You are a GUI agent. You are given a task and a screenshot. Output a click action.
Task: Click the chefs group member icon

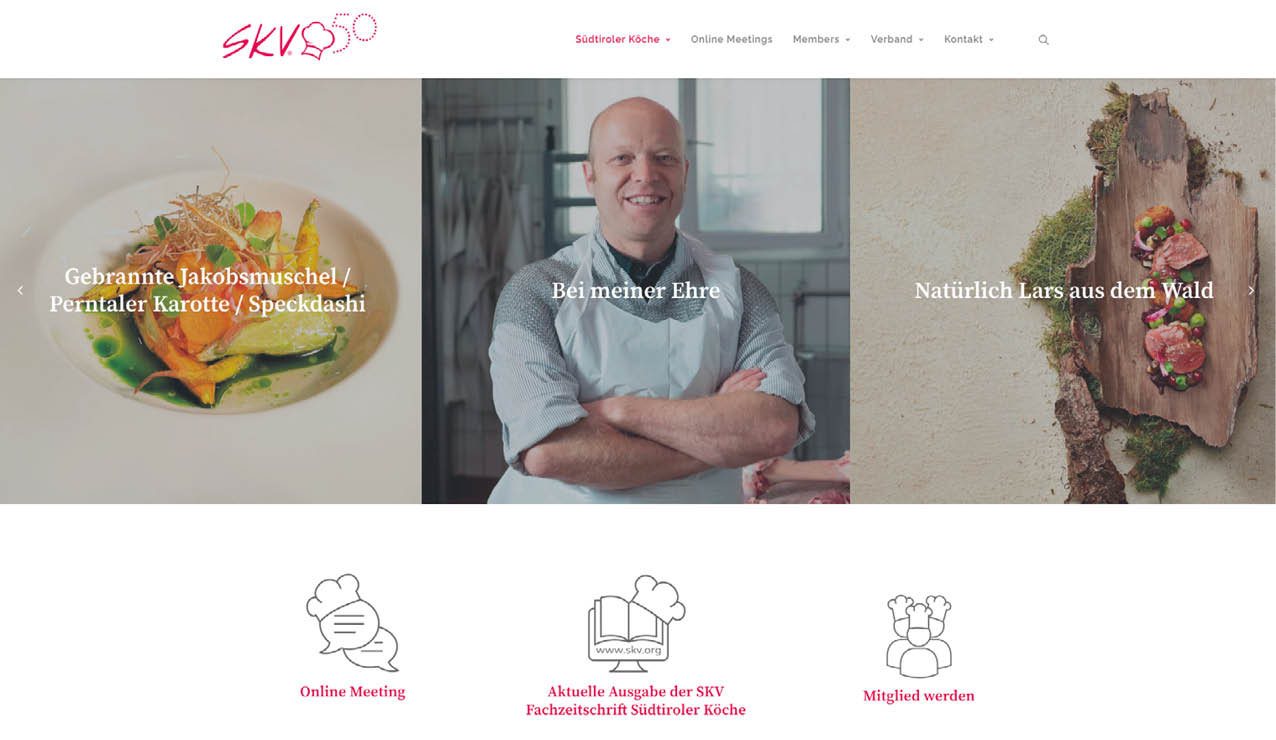[919, 636]
